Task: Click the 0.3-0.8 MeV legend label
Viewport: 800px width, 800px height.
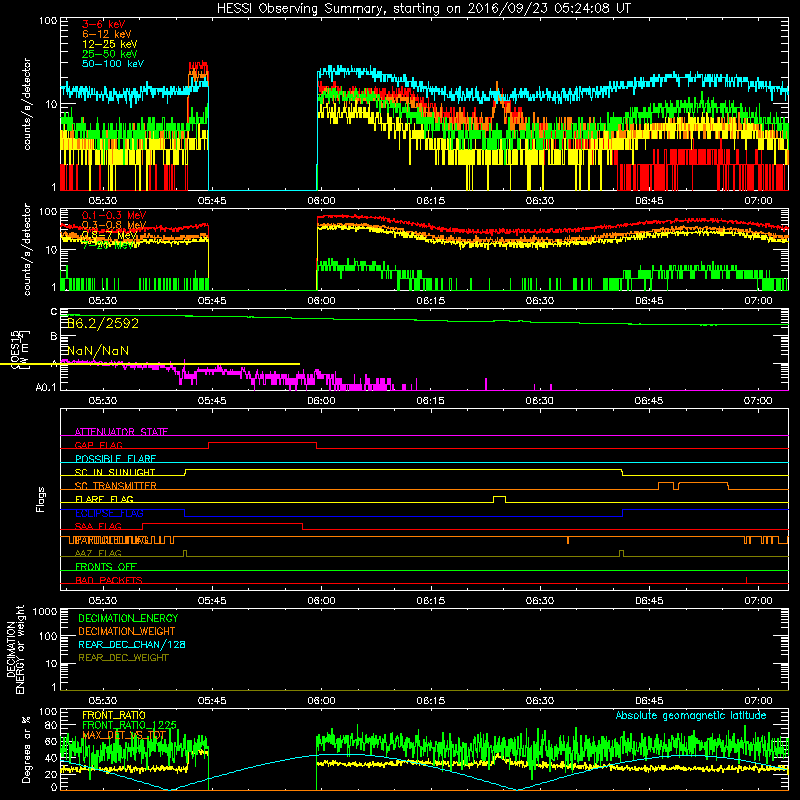Action: [114, 225]
